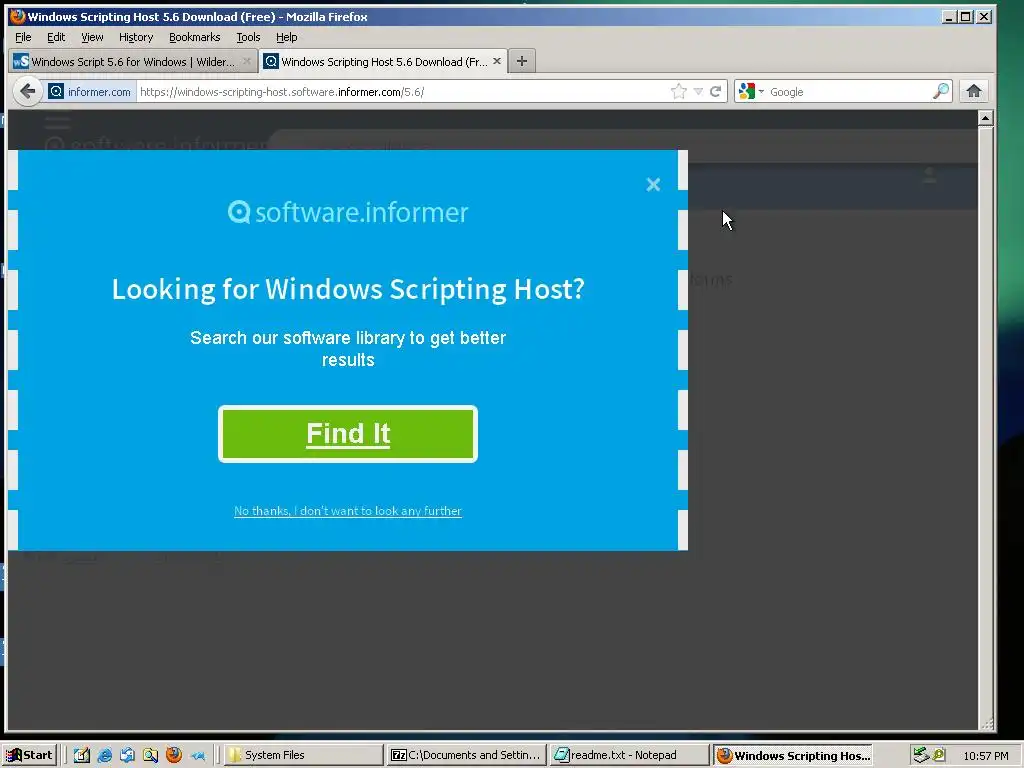Open the search engine selector dropdown
The height and width of the screenshot is (768, 1024).
pyautogui.click(x=751, y=91)
